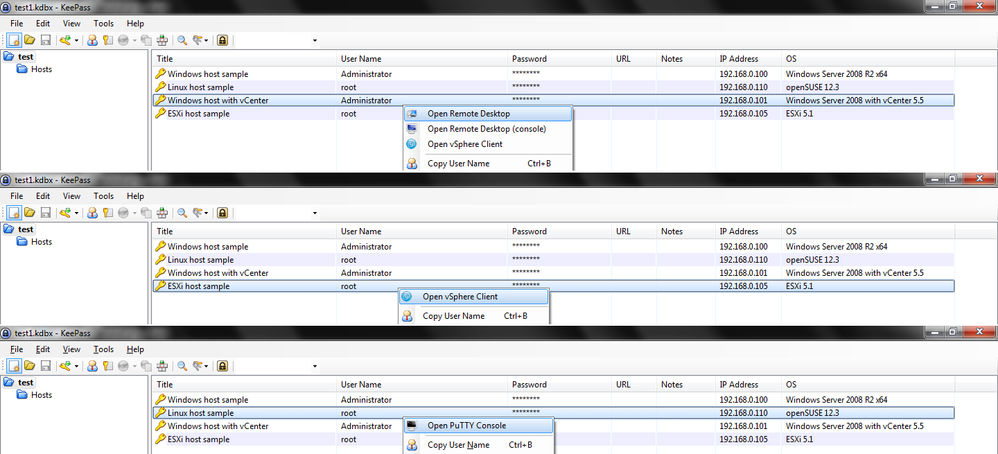Select test root group in middle window tree
998x454 pixels.
click(x=25, y=228)
